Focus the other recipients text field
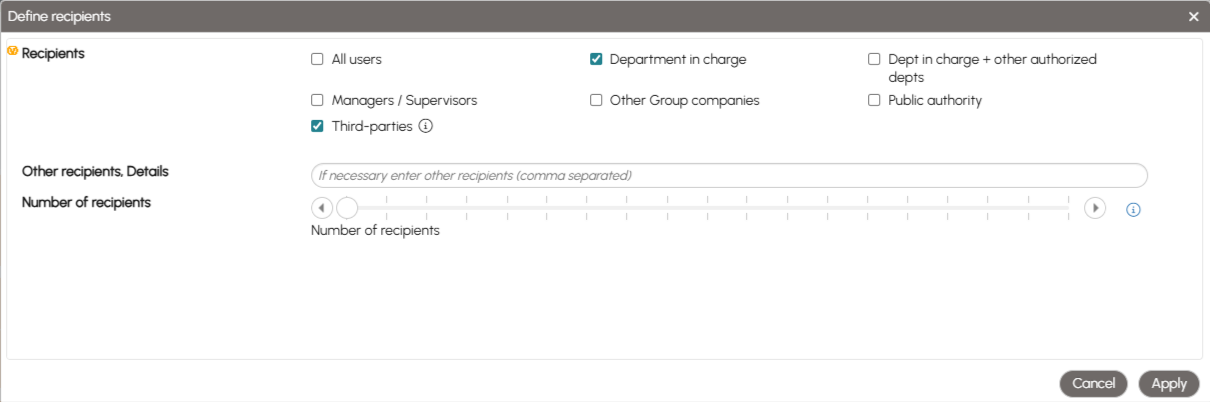1210x402 pixels. 728,176
